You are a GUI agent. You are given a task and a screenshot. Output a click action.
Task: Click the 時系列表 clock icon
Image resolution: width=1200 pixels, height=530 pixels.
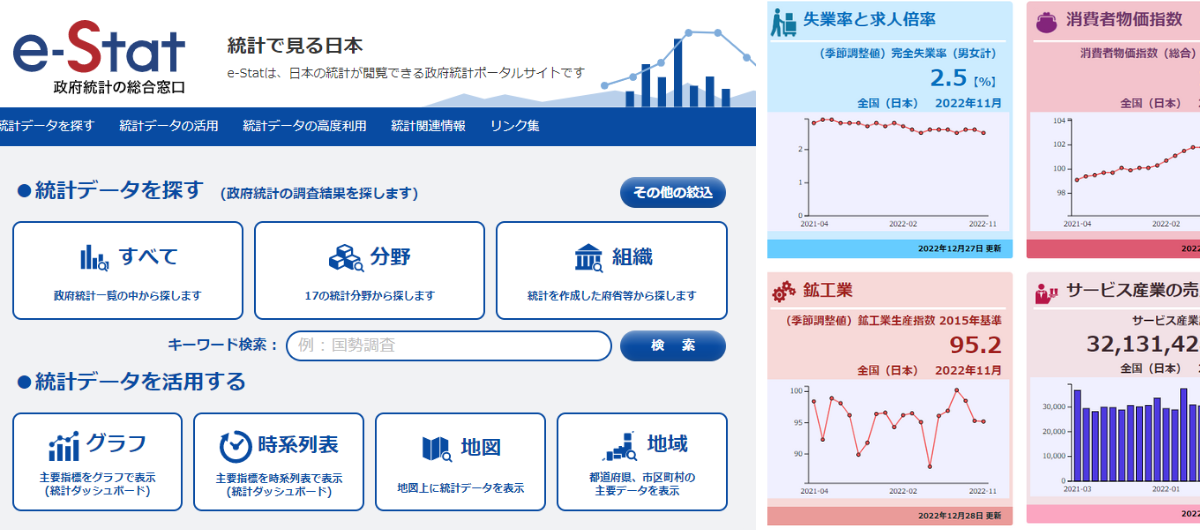coord(236,446)
